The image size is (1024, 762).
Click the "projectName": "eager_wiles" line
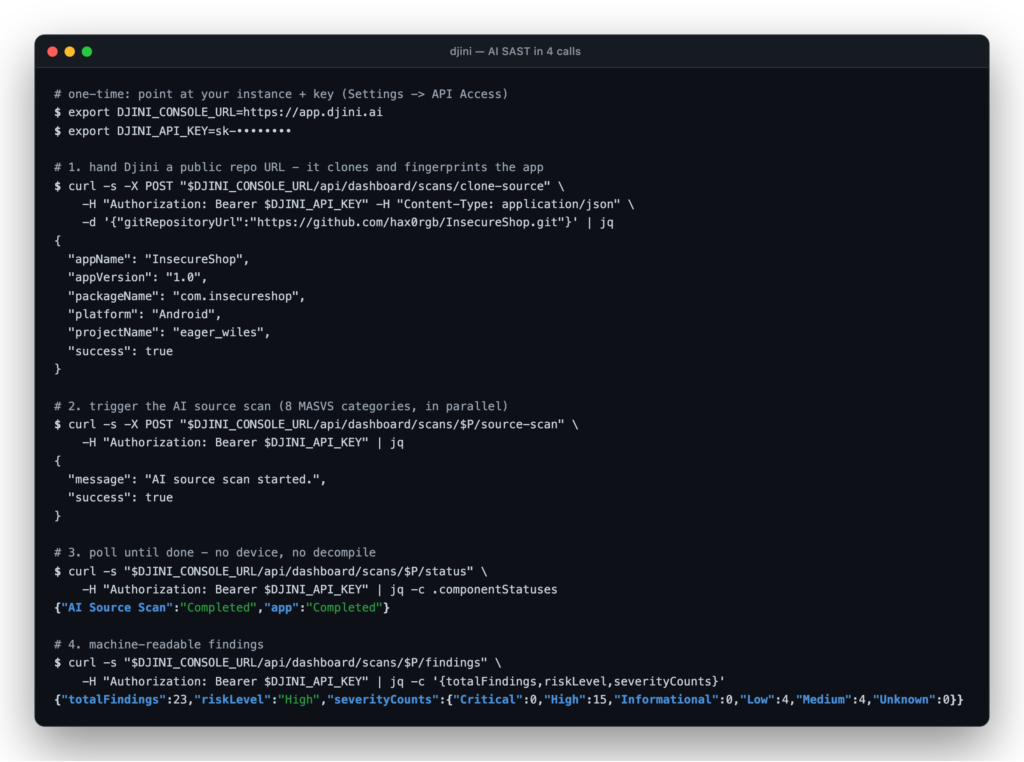click(169, 332)
